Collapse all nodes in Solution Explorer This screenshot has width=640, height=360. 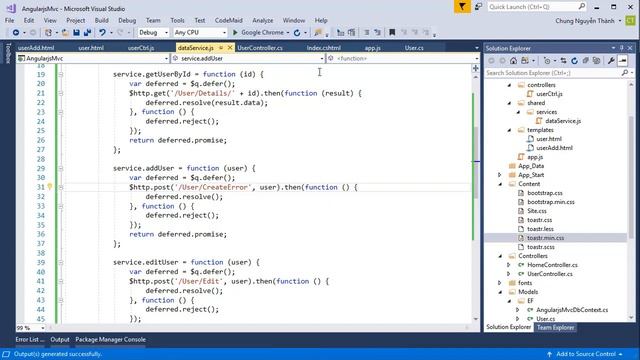(585, 60)
